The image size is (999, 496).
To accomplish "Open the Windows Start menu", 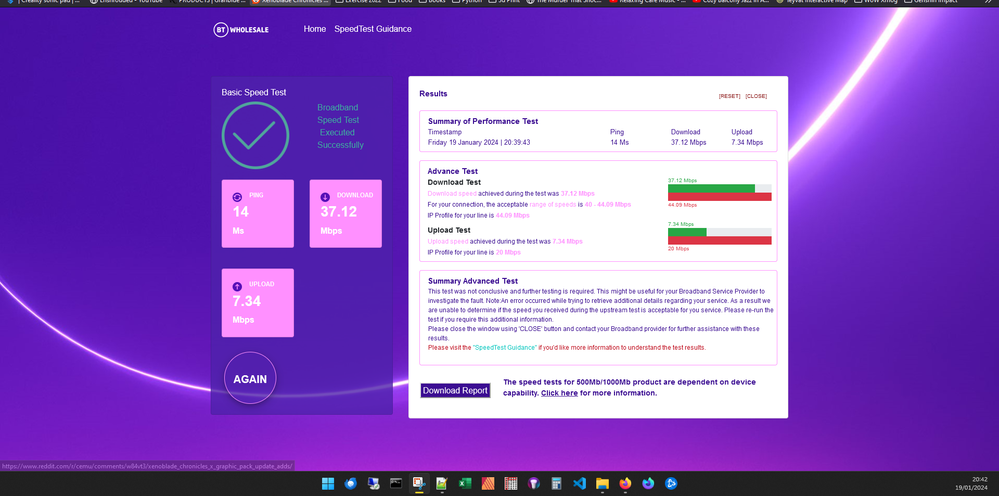I will [327, 484].
